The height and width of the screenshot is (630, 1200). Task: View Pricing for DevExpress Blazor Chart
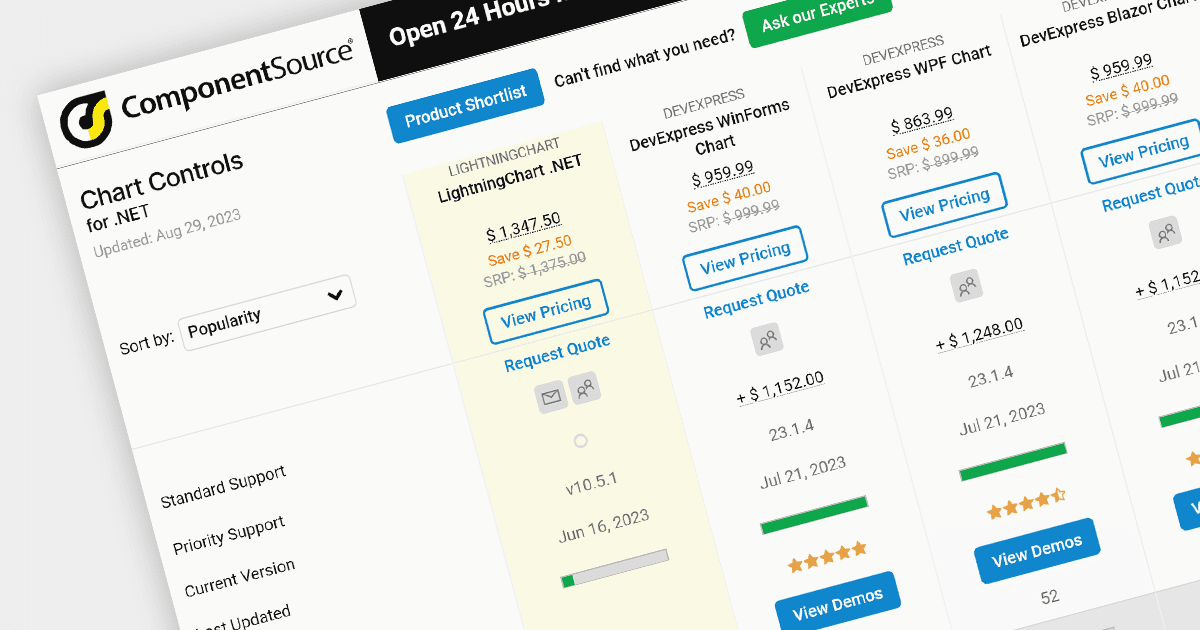click(x=1143, y=151)
